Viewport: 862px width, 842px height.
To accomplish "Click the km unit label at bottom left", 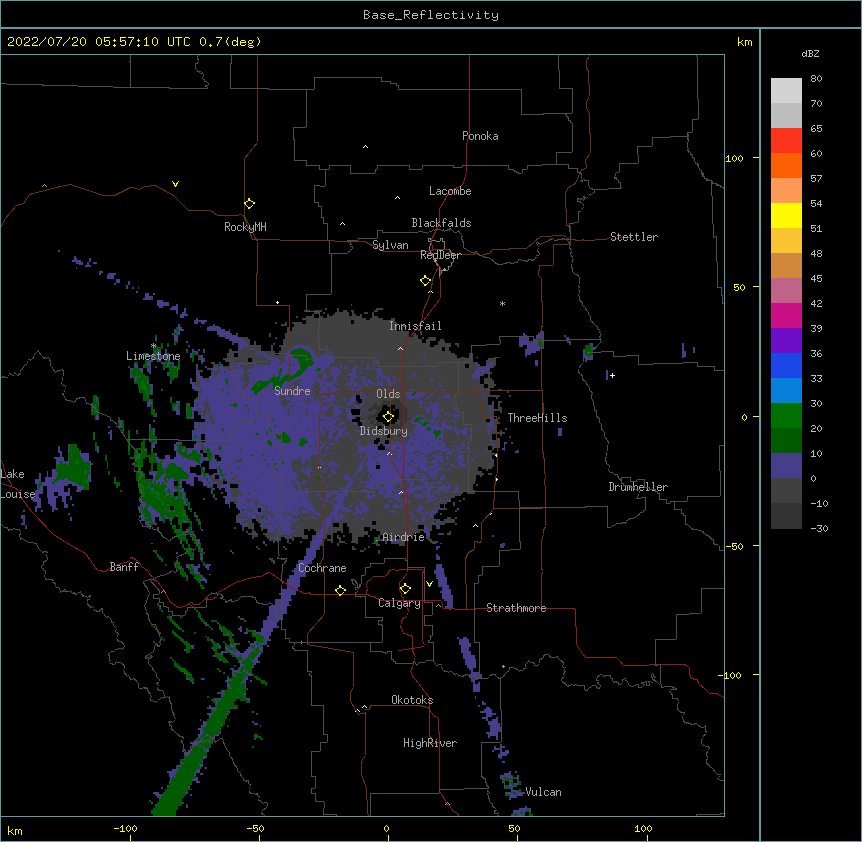I will click(14, 831).
